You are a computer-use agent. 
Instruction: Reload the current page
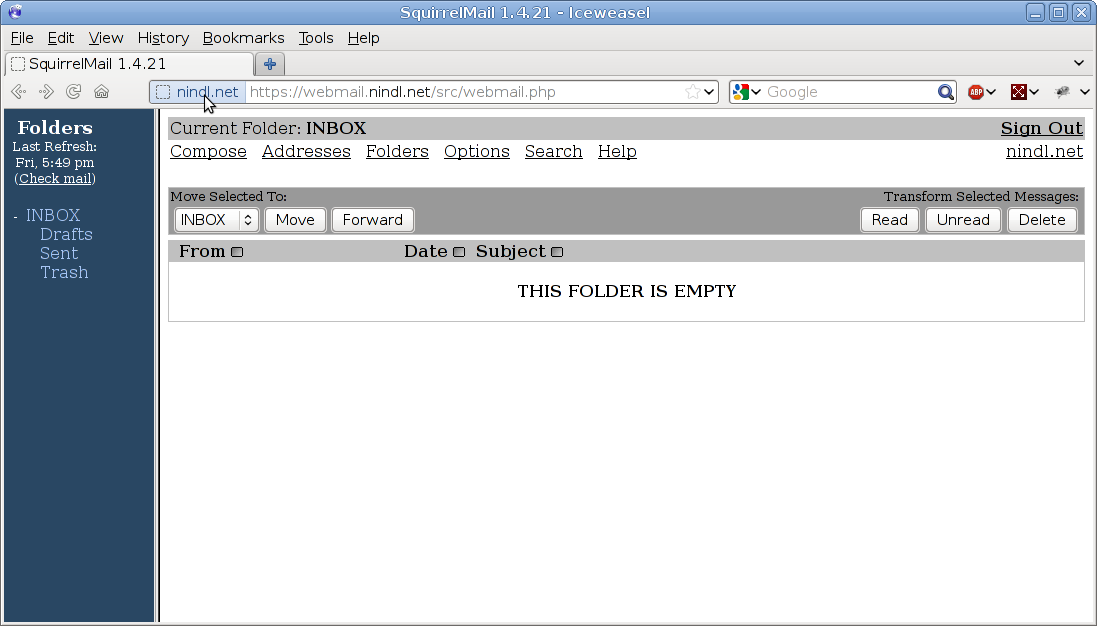pyautogui.click(x=73, y=92)
